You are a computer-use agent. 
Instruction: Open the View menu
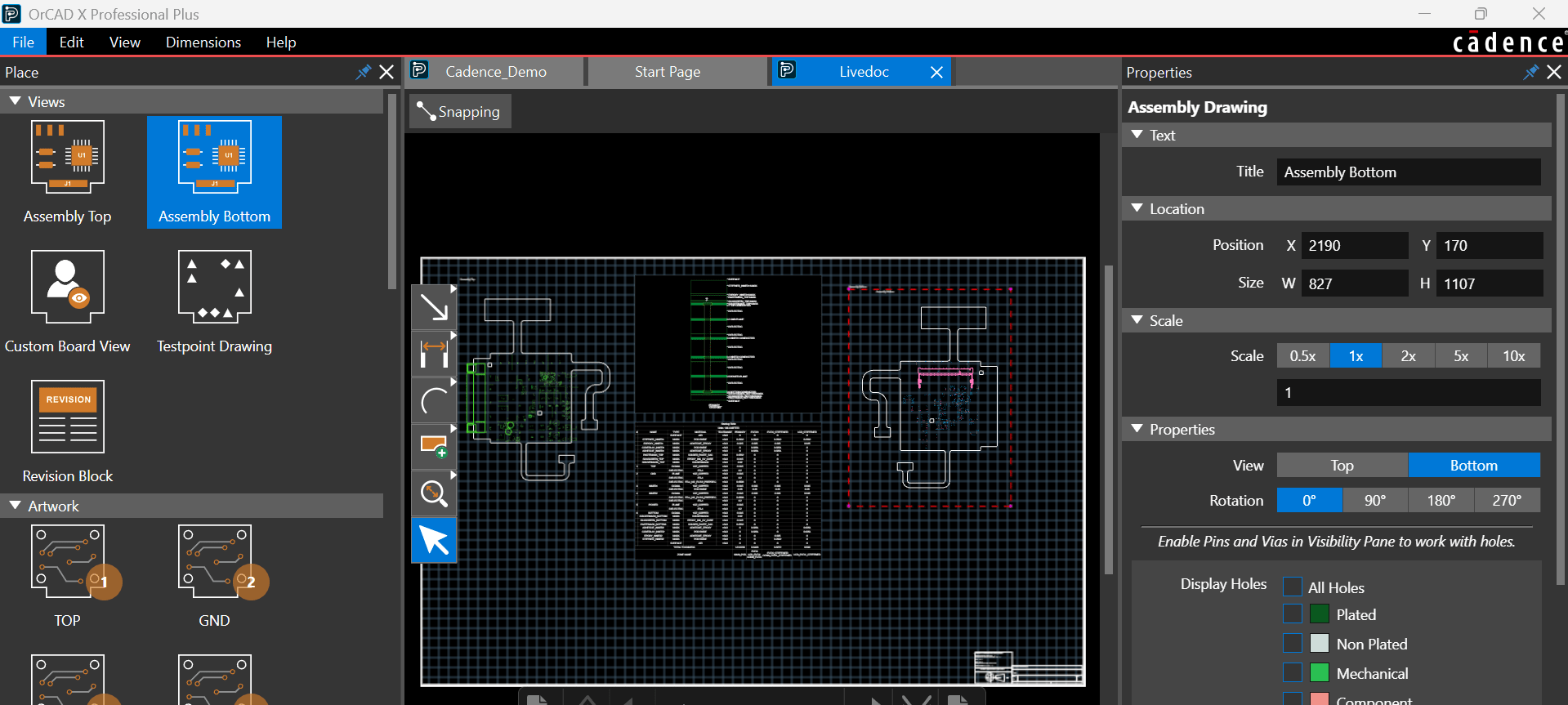point(125,42)
